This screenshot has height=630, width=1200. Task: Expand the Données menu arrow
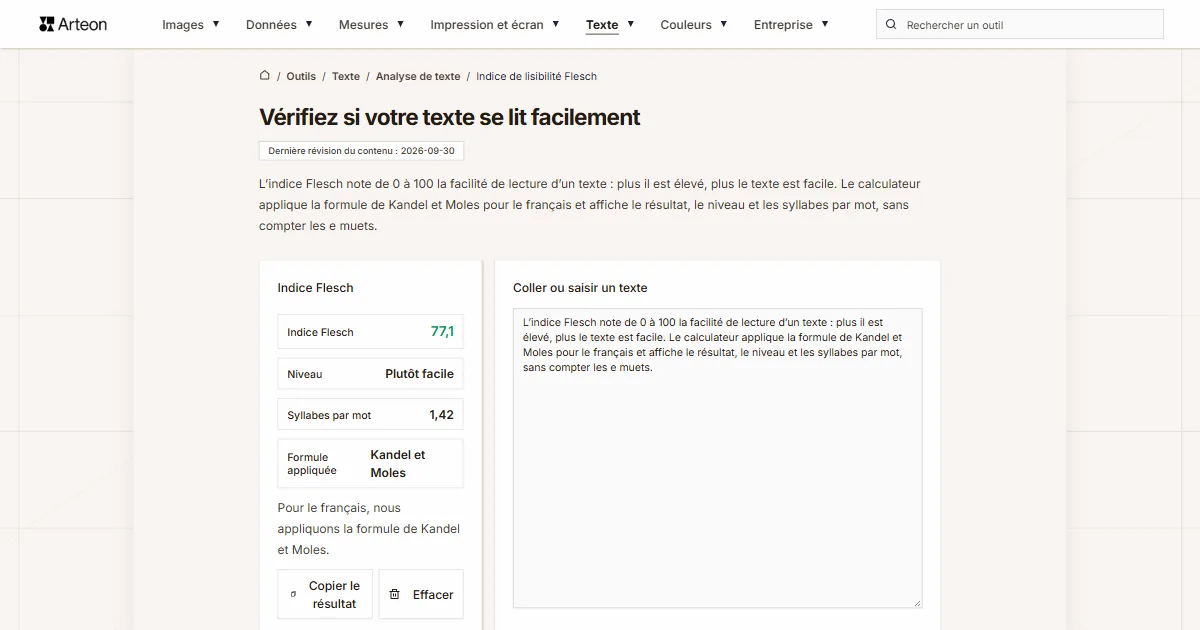point(309,23)
